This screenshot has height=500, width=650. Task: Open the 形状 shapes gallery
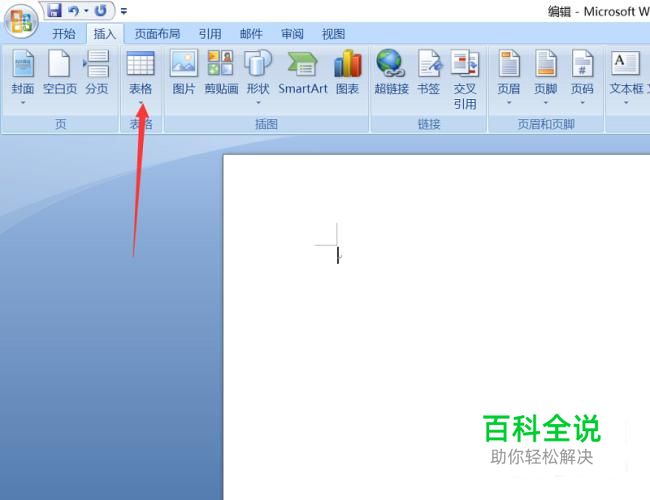258,72
